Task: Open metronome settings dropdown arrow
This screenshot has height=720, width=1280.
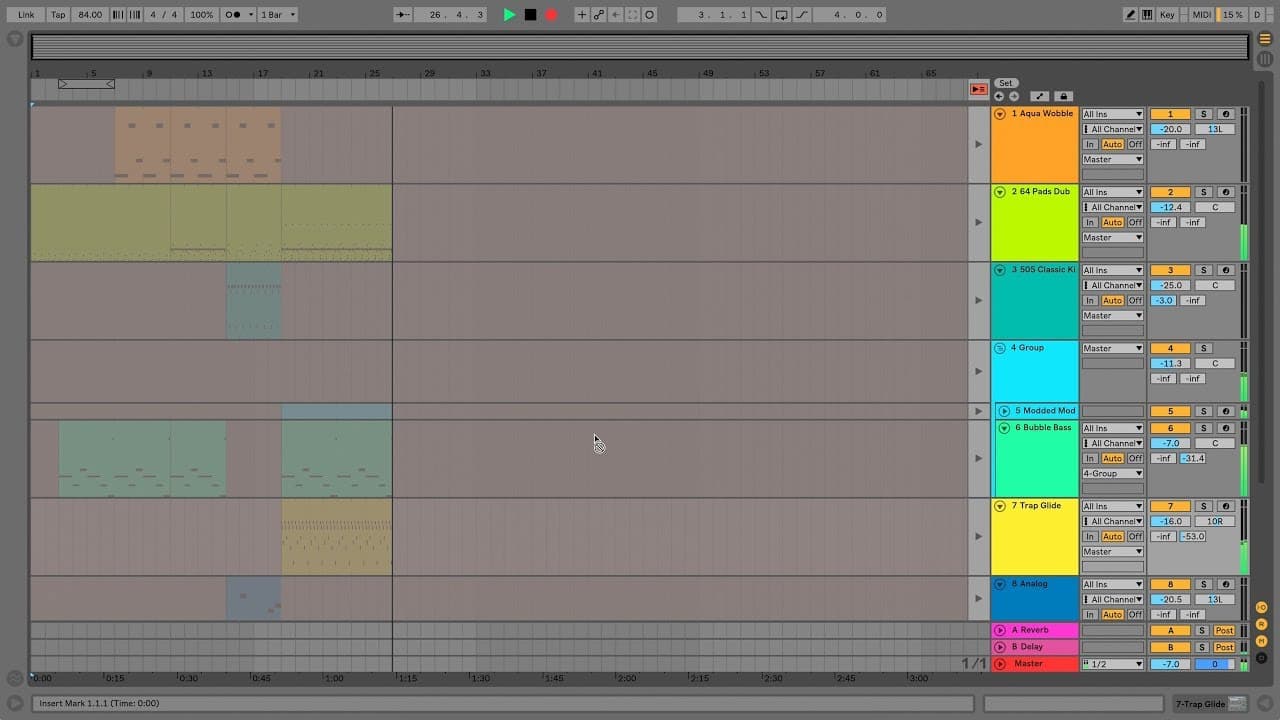Action: tap(250, 15)
